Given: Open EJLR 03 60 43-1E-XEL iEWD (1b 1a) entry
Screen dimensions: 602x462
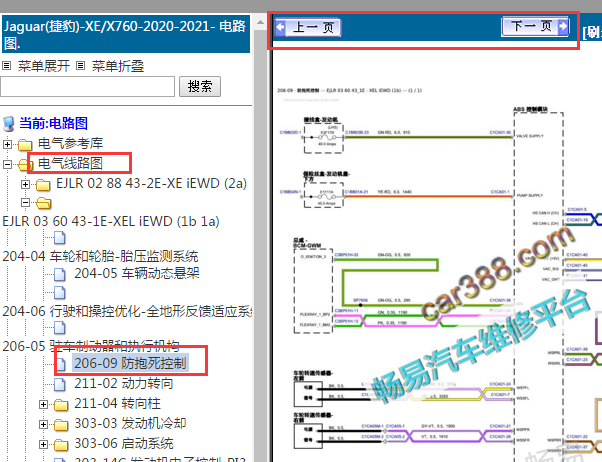Looking at the screenshot, I should (x=111, y=222).
